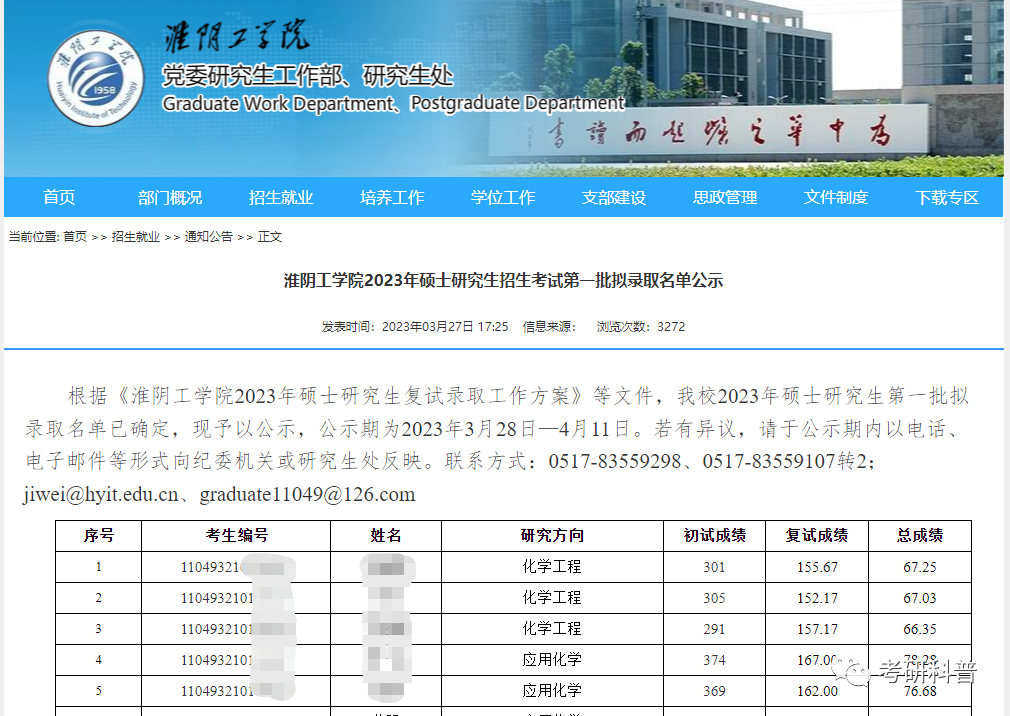Click the 姓名 column header
This screenshot has width=1010, height=716.
386,536
